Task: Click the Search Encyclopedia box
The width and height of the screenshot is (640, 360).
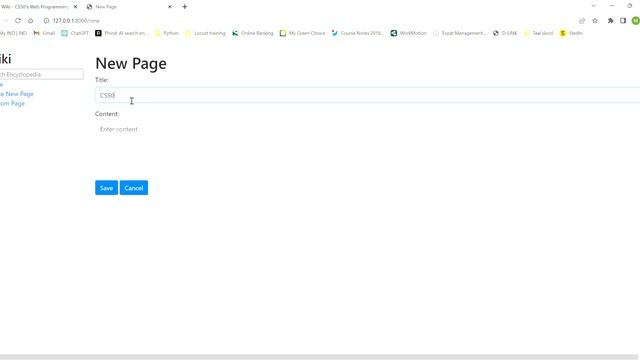Action: pos(41,74)
